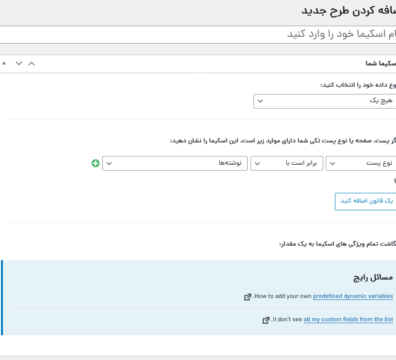Click the green plus add-condition icon

96,163
